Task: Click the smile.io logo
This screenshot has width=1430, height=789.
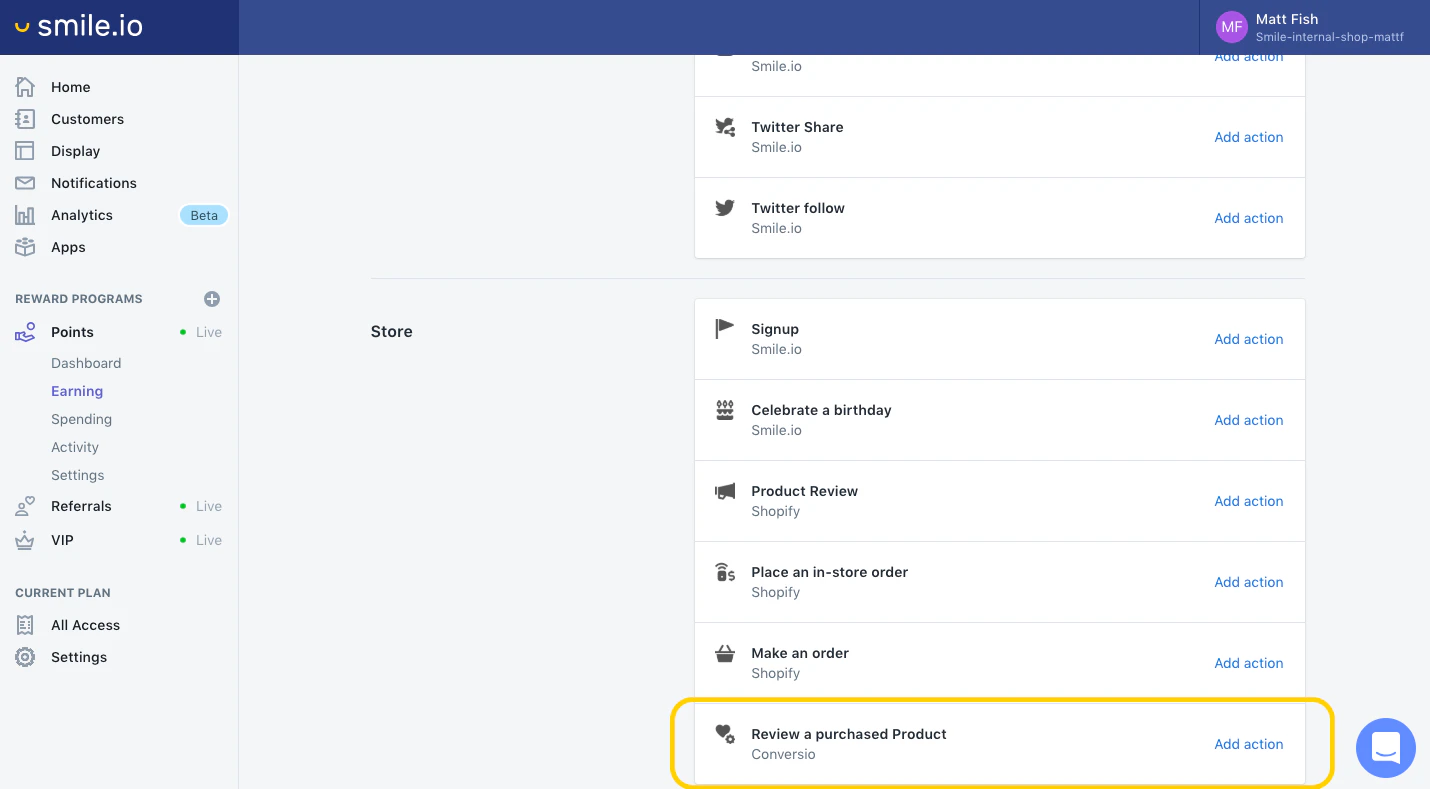Action: click(x=79, y=27)
